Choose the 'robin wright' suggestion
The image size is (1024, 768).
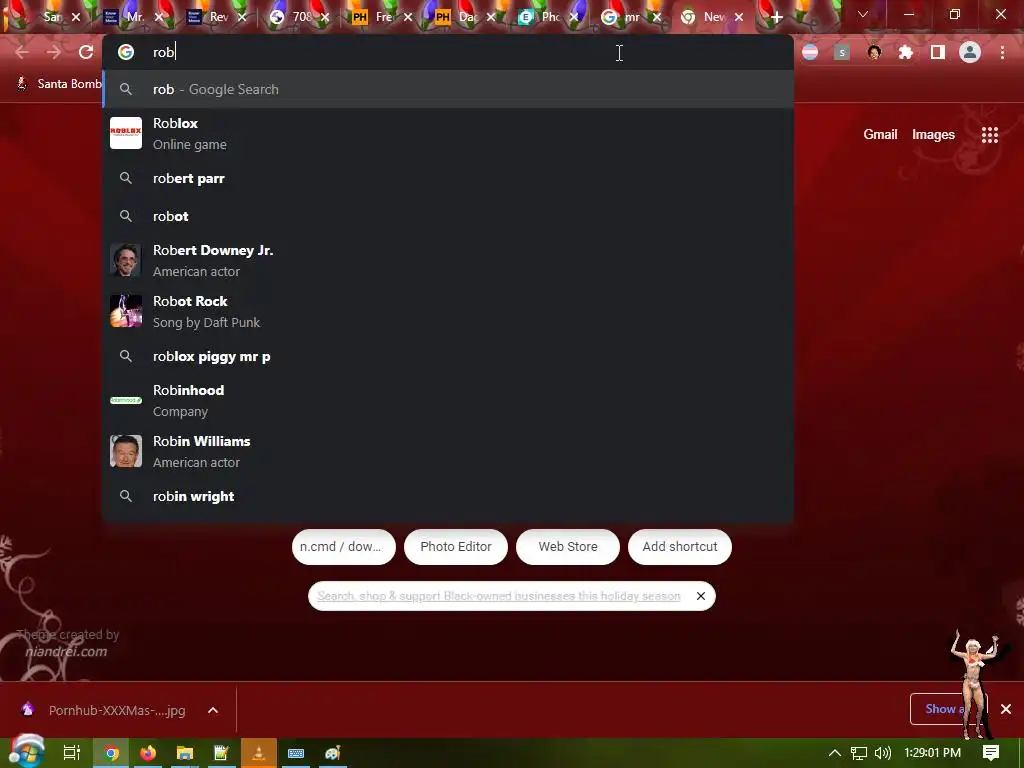pos(448,496)
